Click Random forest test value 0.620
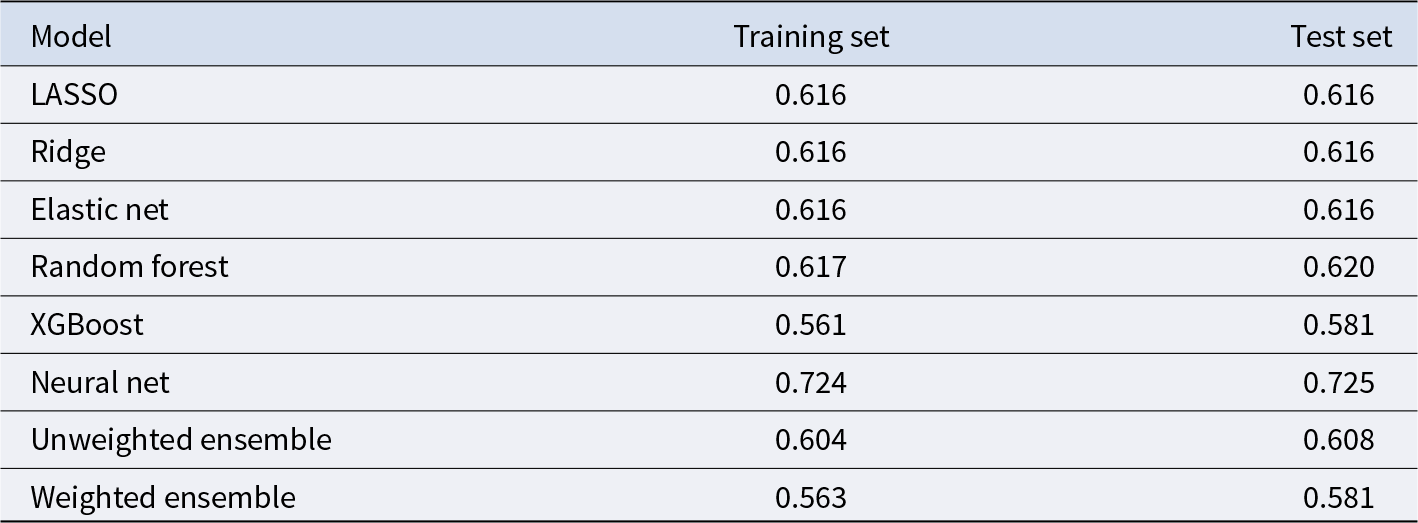1418x523 pixels. (x=1339, y=267)
